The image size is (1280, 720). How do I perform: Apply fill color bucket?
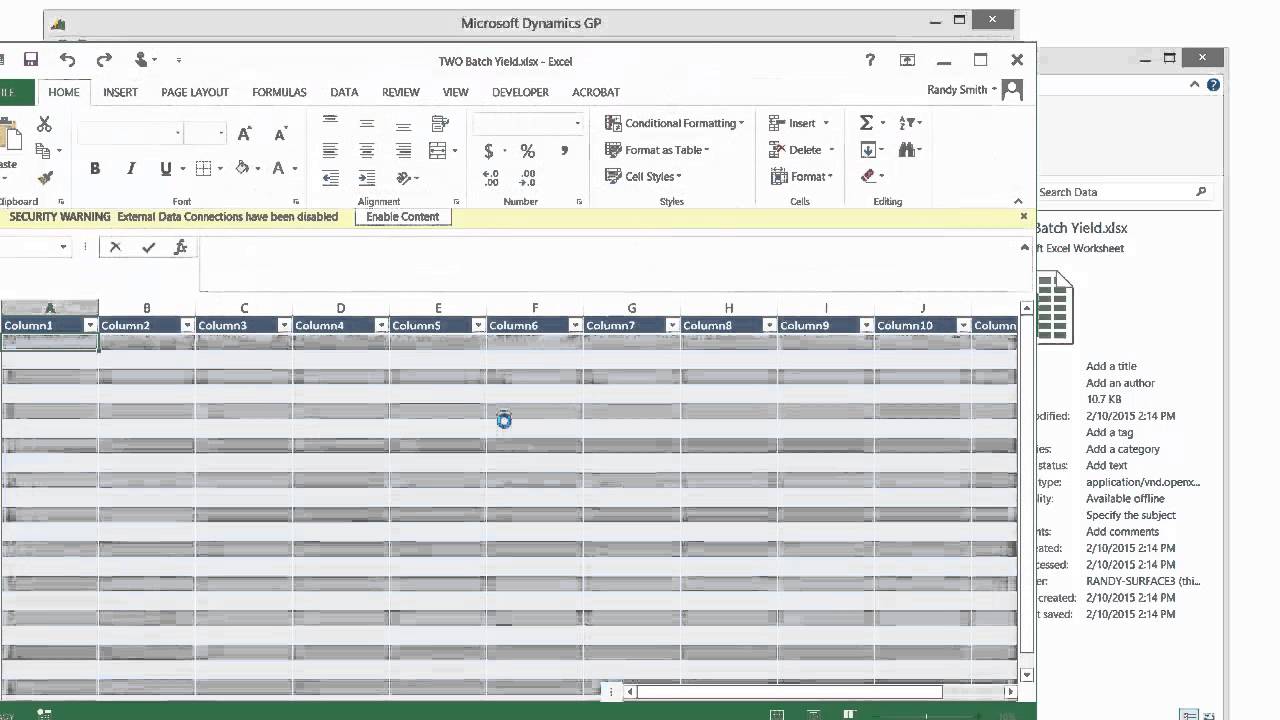pos(242,169)
